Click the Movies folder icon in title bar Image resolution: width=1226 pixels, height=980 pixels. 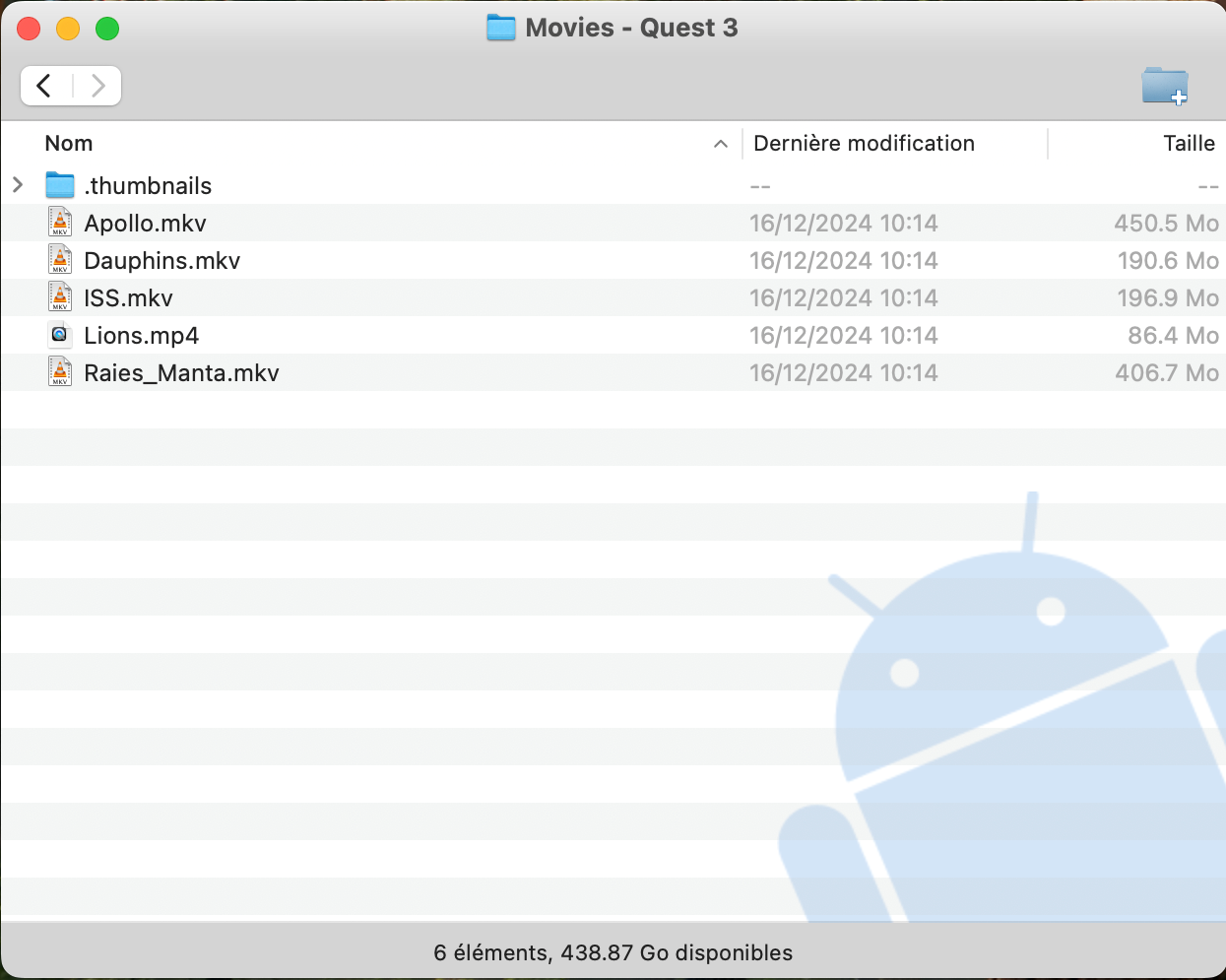[501, 28]
